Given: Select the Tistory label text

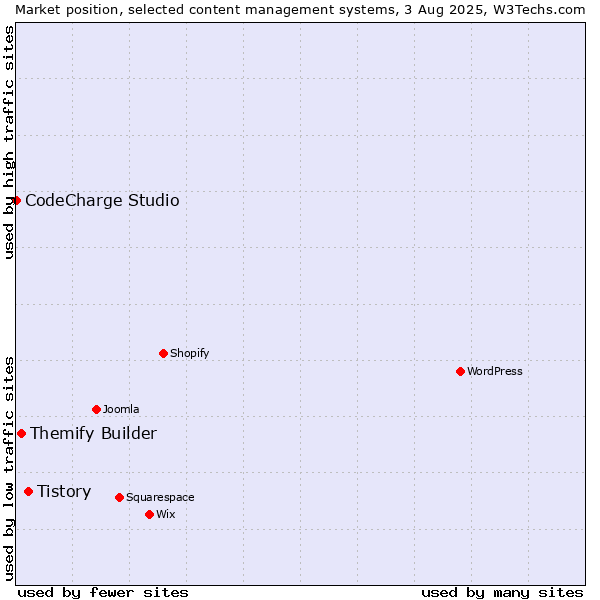Looking at the screenshot, I should [64, 492].
